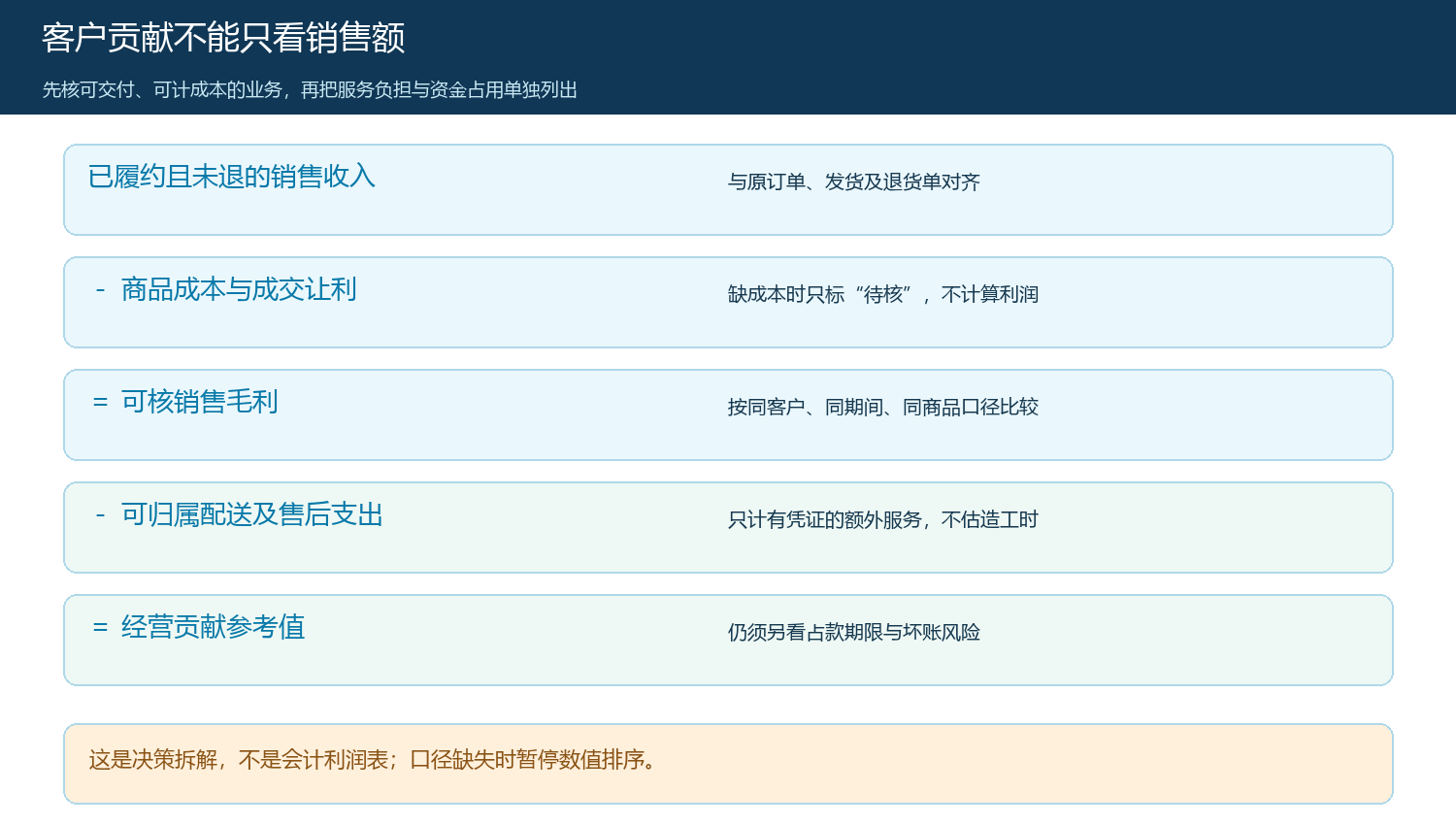Select the note 按同客户、同期间、同商品口径比较

coord(883,407)
